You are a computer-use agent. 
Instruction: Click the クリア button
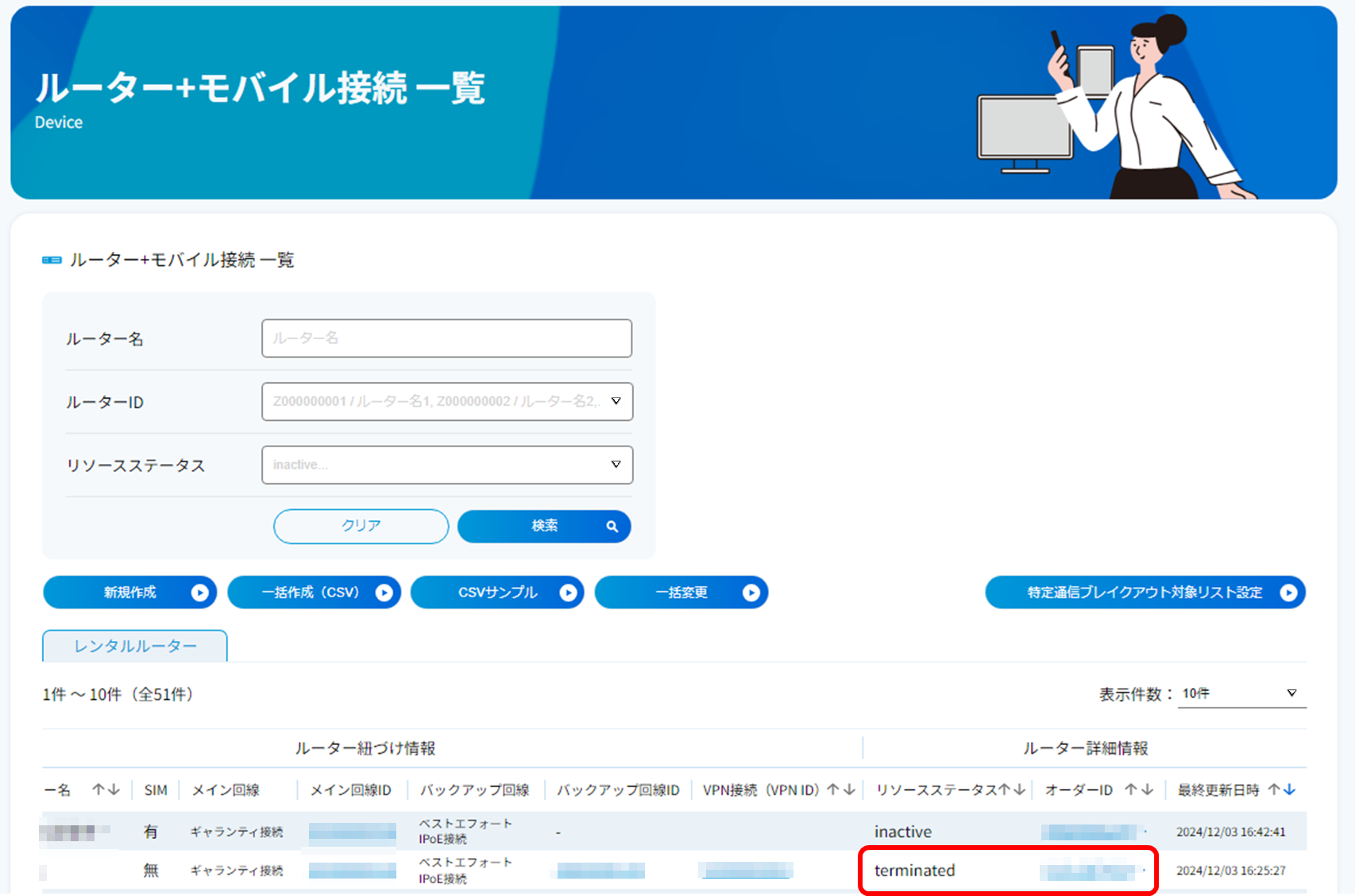click(361, 526)
